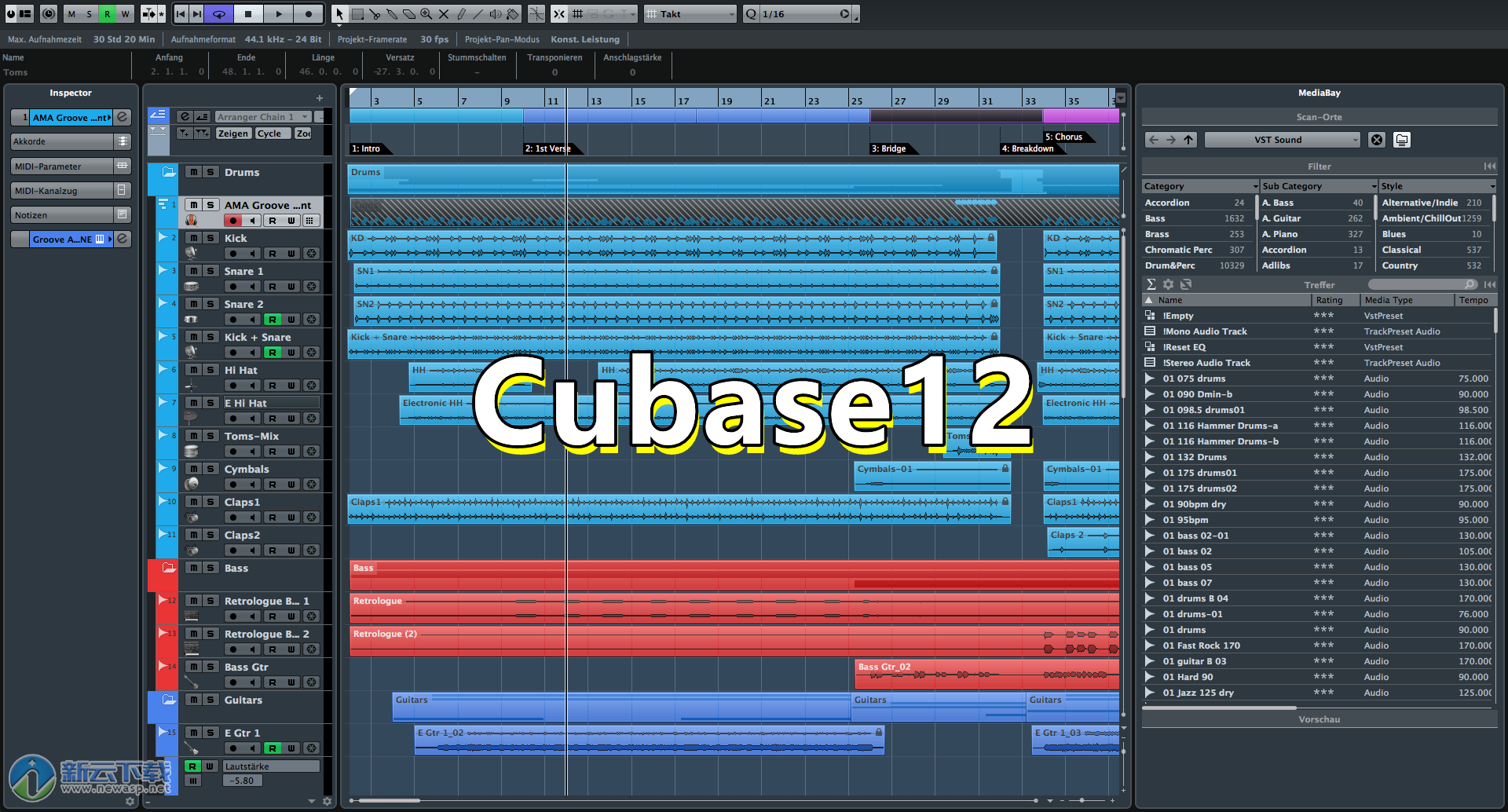Viewport: 1508px width, 812px height.
Task: Navigate back in MediaBay scan locations
Action: tap(1153, 140)
